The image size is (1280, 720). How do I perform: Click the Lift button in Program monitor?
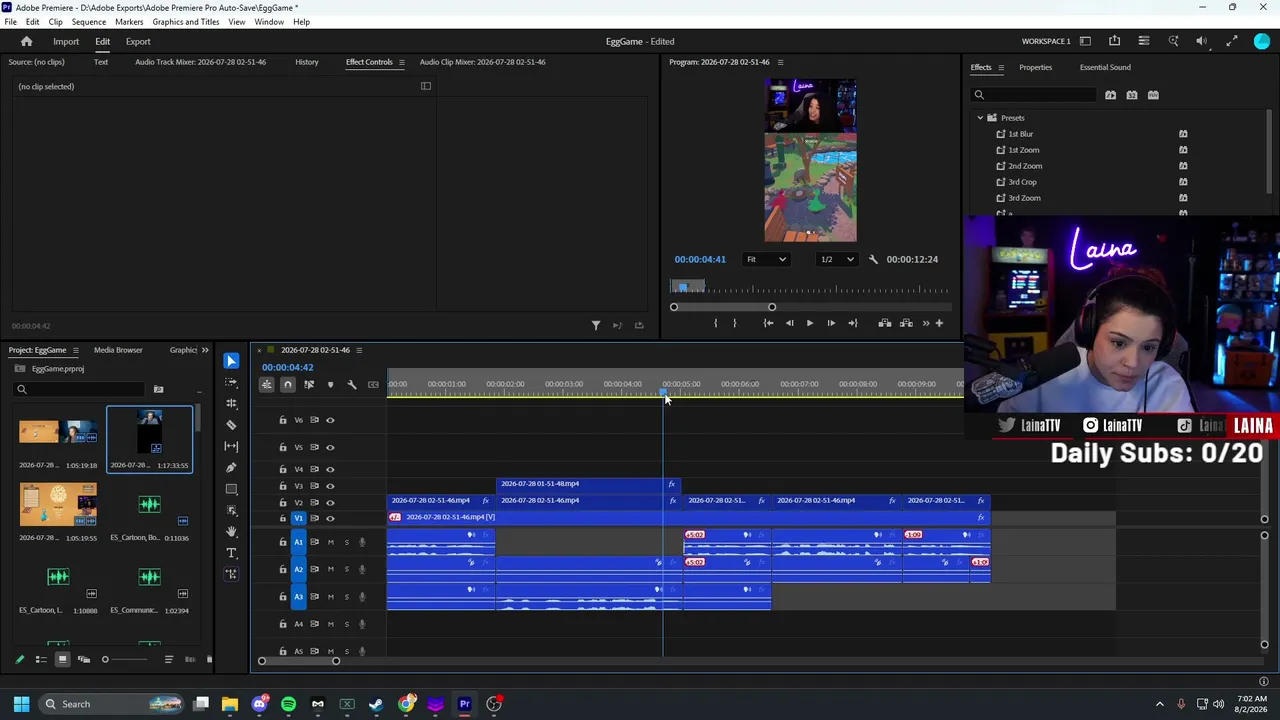(885, 323)
